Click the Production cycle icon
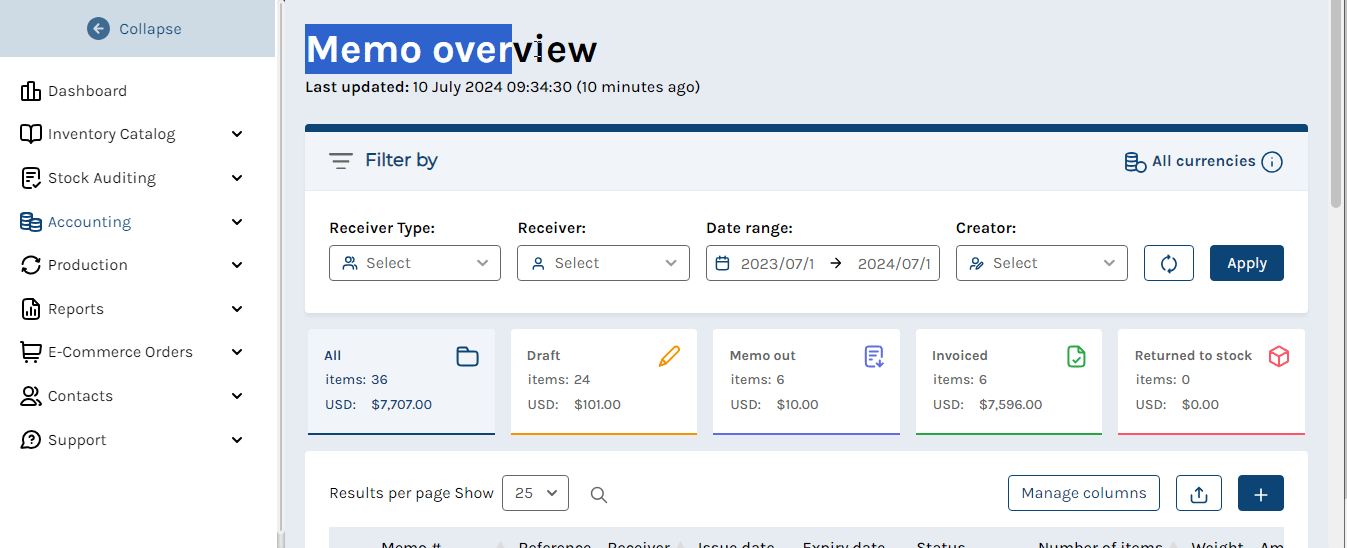Viewport: 1347px width, 548px height. coord(31,265)
